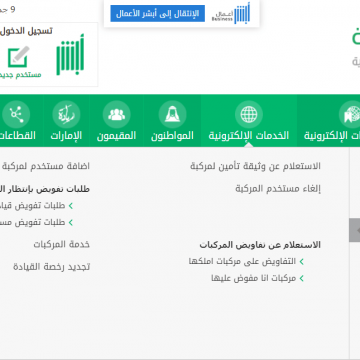Viewport: 360px width, 360px height.
Task: Open تجديد رخصة القيادة link
Action: coord(52,267)
